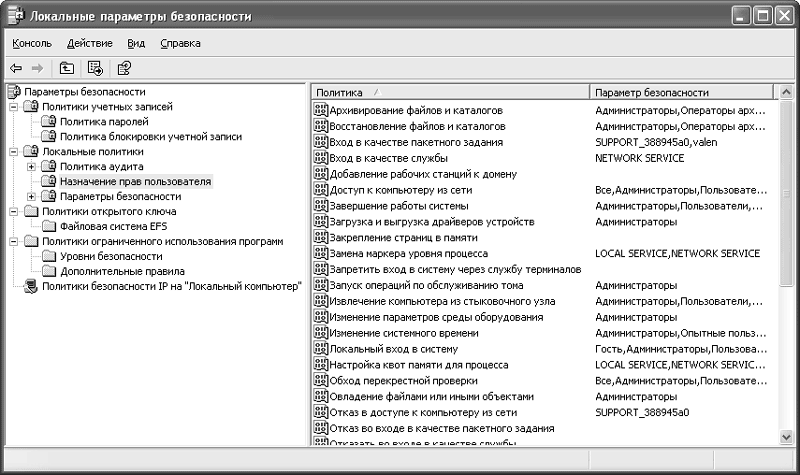This screenshot has width=800, height=475.
Task: Click the Гость,Администраторы value cell
Action: (681, 348)
